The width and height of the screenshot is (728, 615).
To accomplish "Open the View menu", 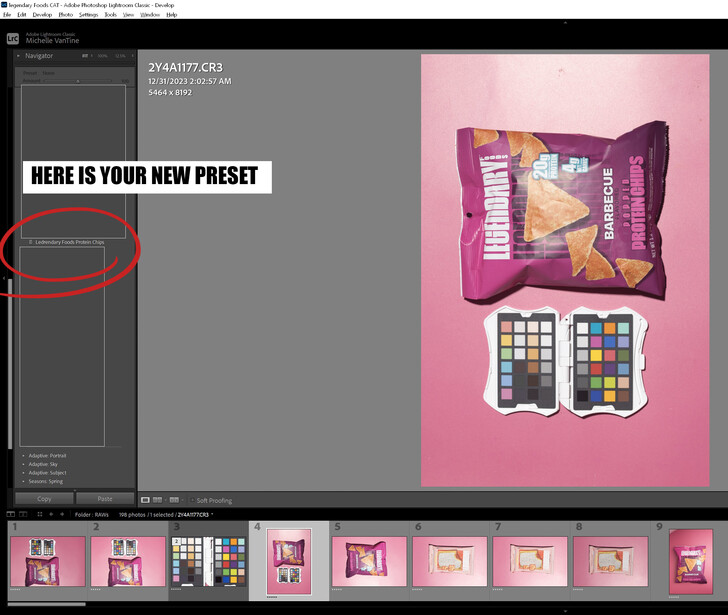I will 129,15.
